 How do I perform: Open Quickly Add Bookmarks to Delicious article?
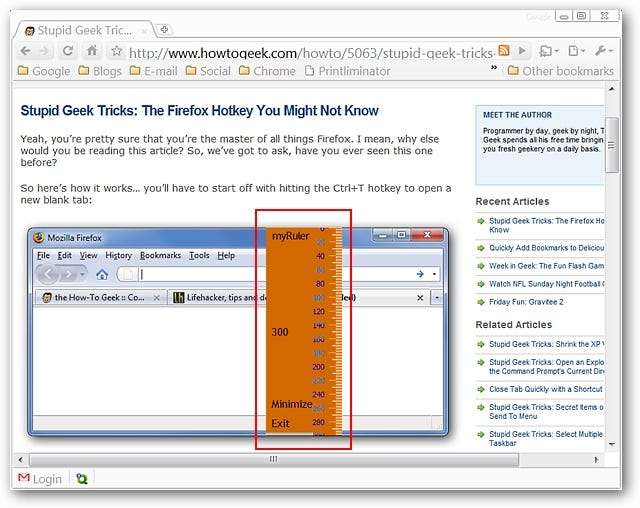pyautogui.click(x=547, y=248)
